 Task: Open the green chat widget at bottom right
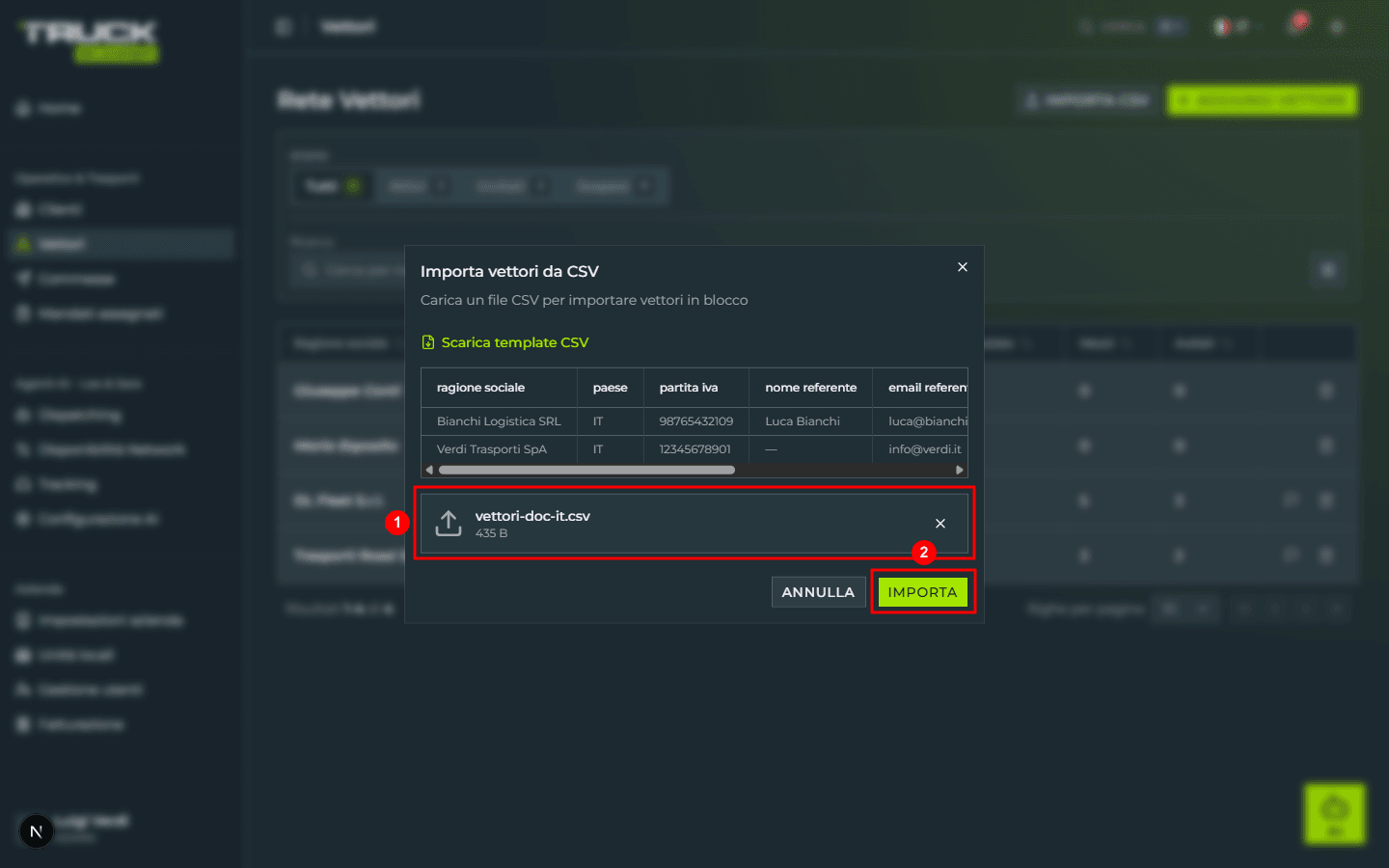coord(1335,813)
